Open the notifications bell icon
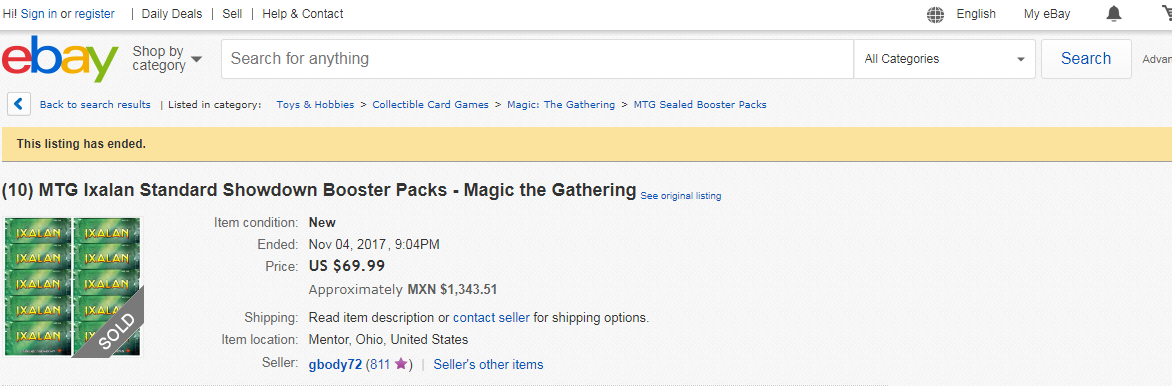Image resolution: width=1172 pixels, height=386 pixels. 1114,13
